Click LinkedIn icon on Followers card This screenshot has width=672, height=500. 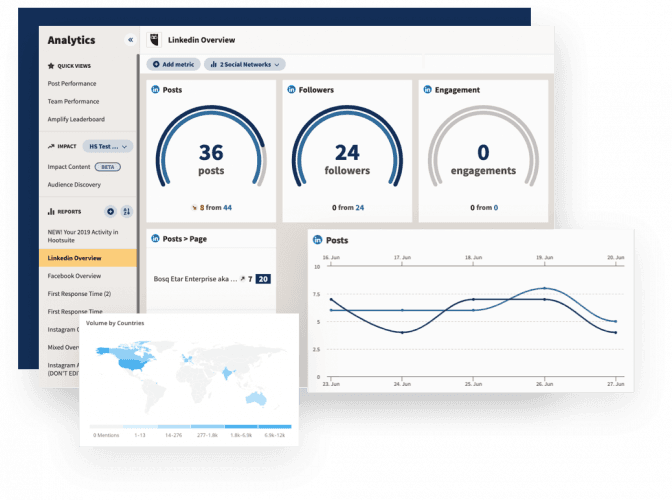291,90
